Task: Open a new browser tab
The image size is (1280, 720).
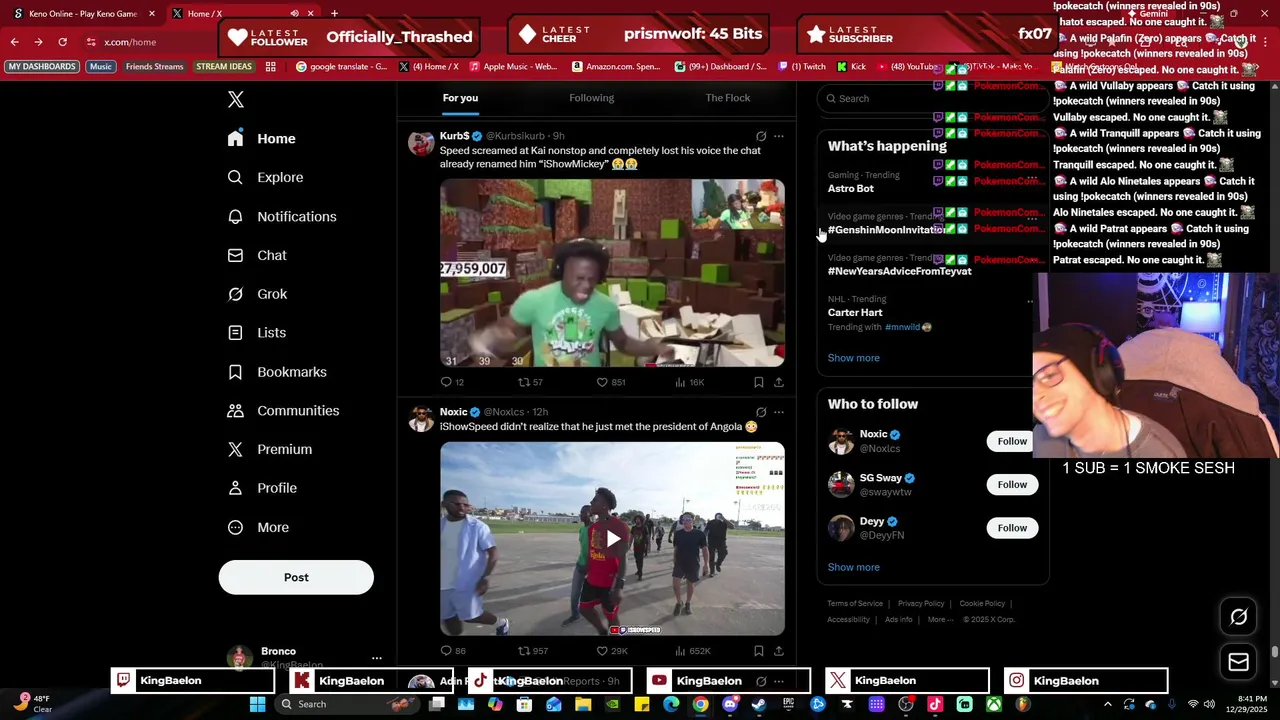Action: pyautogui.click(x=334, y=14)
